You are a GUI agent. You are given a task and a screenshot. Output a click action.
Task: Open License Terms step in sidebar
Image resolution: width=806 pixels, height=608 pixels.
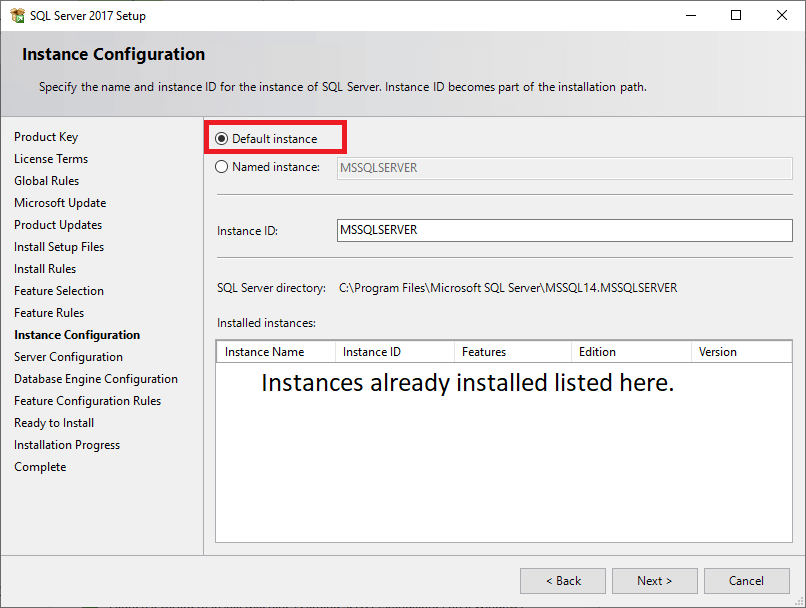[x=51, y=159]
